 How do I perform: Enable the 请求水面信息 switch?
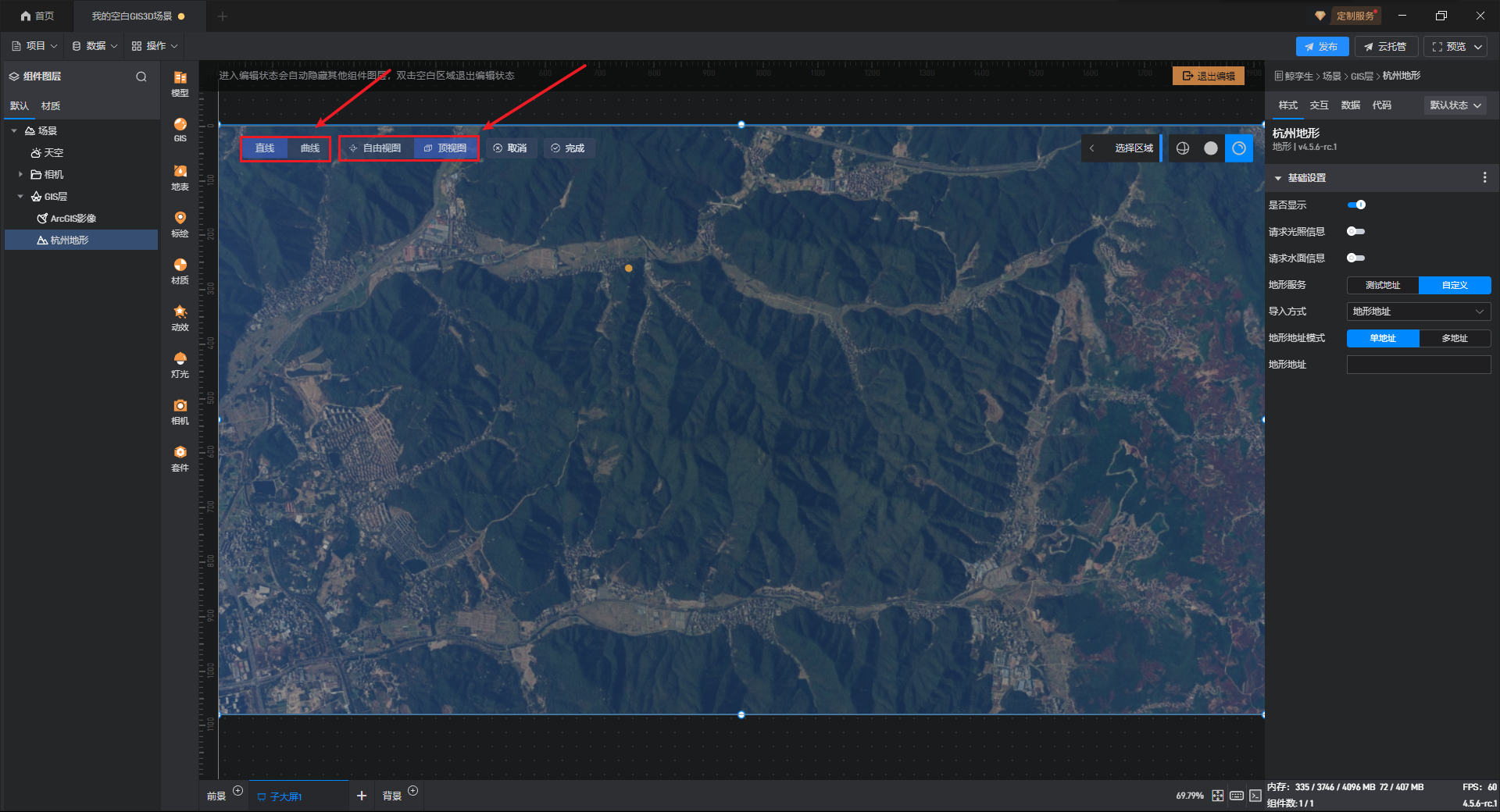(x=1356, y=258)
